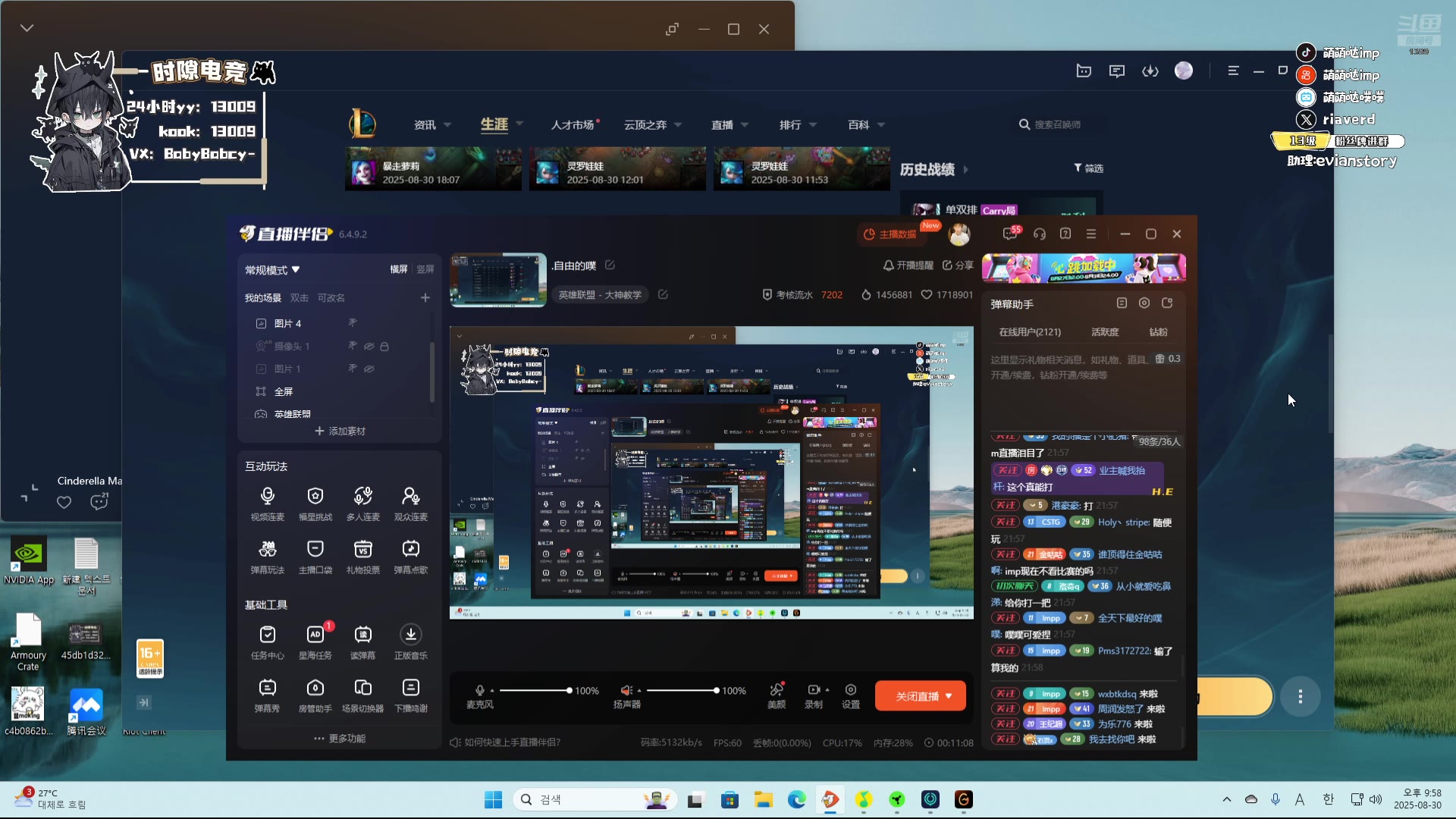Viewport: 1456px width, 819px height.
Task: Toggle lock on 摄像头 1 source
Action: coord(384,347)
